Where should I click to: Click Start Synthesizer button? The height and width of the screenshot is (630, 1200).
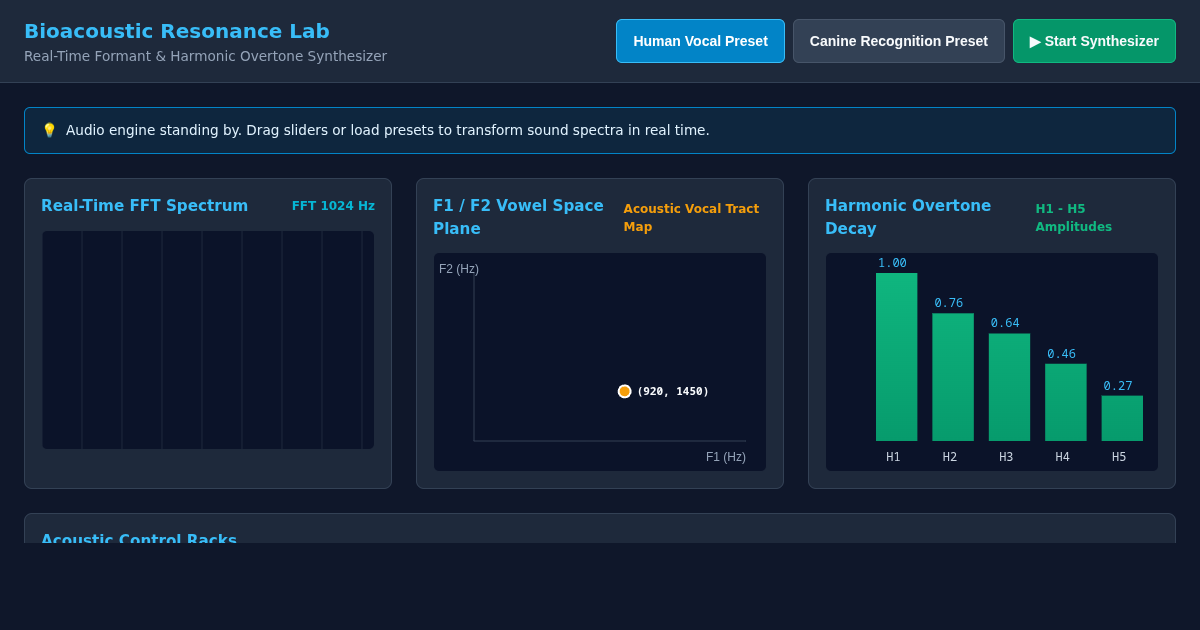pos(1094,41)
